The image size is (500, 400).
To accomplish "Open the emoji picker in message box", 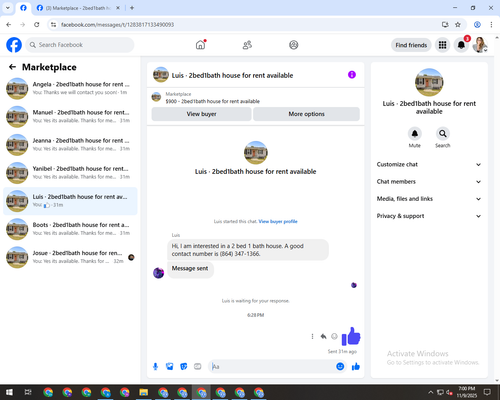I will (340, 367).
